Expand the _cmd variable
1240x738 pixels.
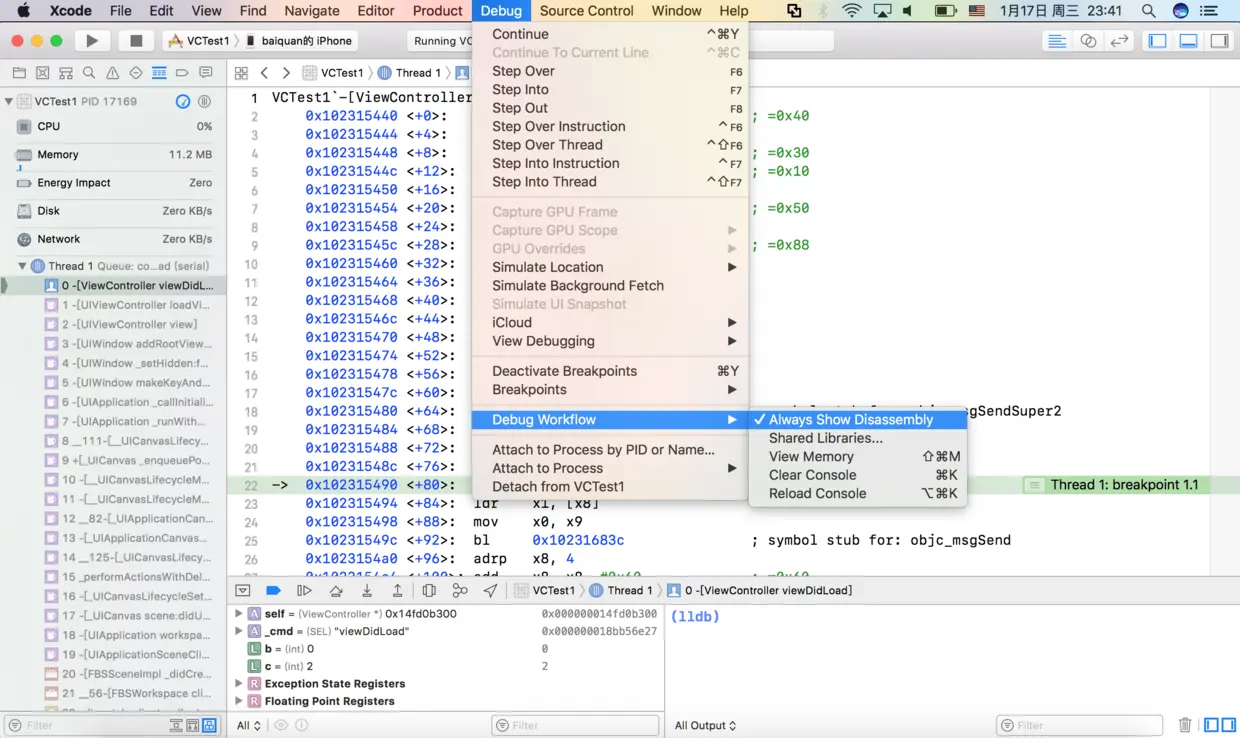pos(238,632)
